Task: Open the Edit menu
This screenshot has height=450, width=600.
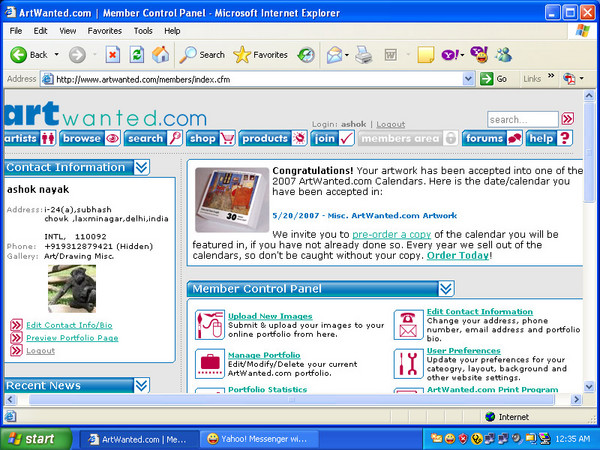Action: pos(40,31)
